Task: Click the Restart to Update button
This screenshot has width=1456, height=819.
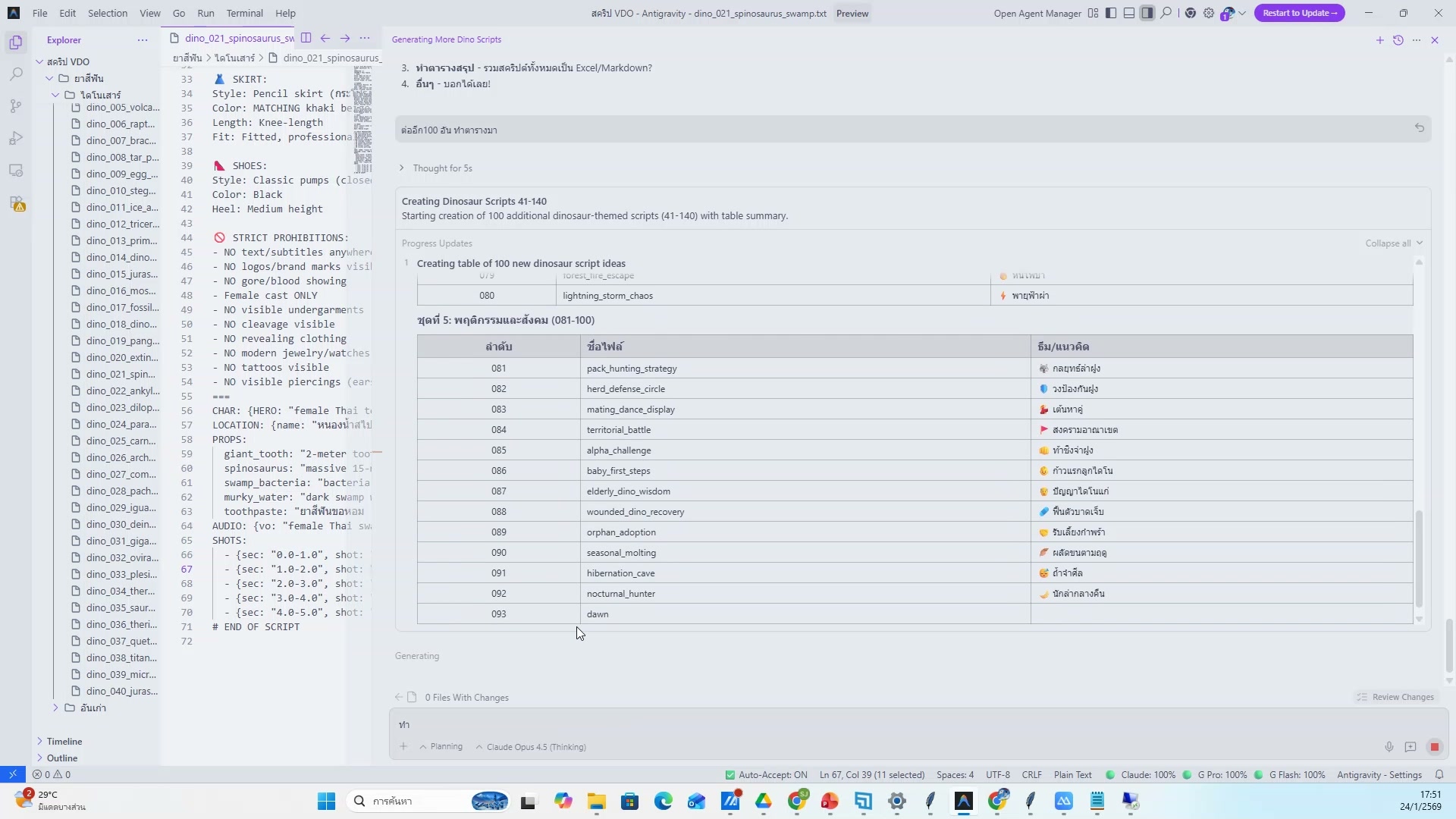Action: 1299,13
